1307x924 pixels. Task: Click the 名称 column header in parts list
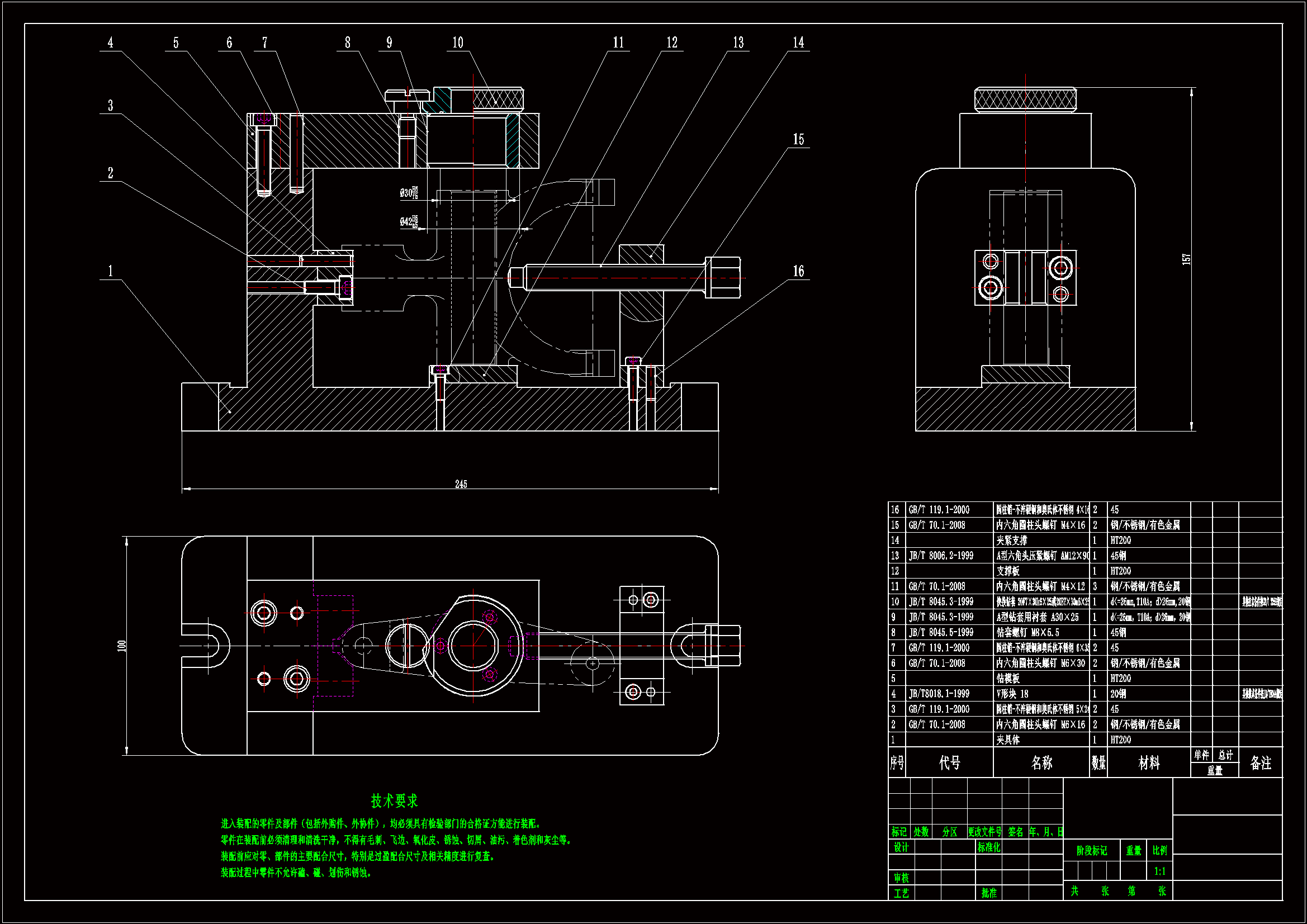[1041, 763]
